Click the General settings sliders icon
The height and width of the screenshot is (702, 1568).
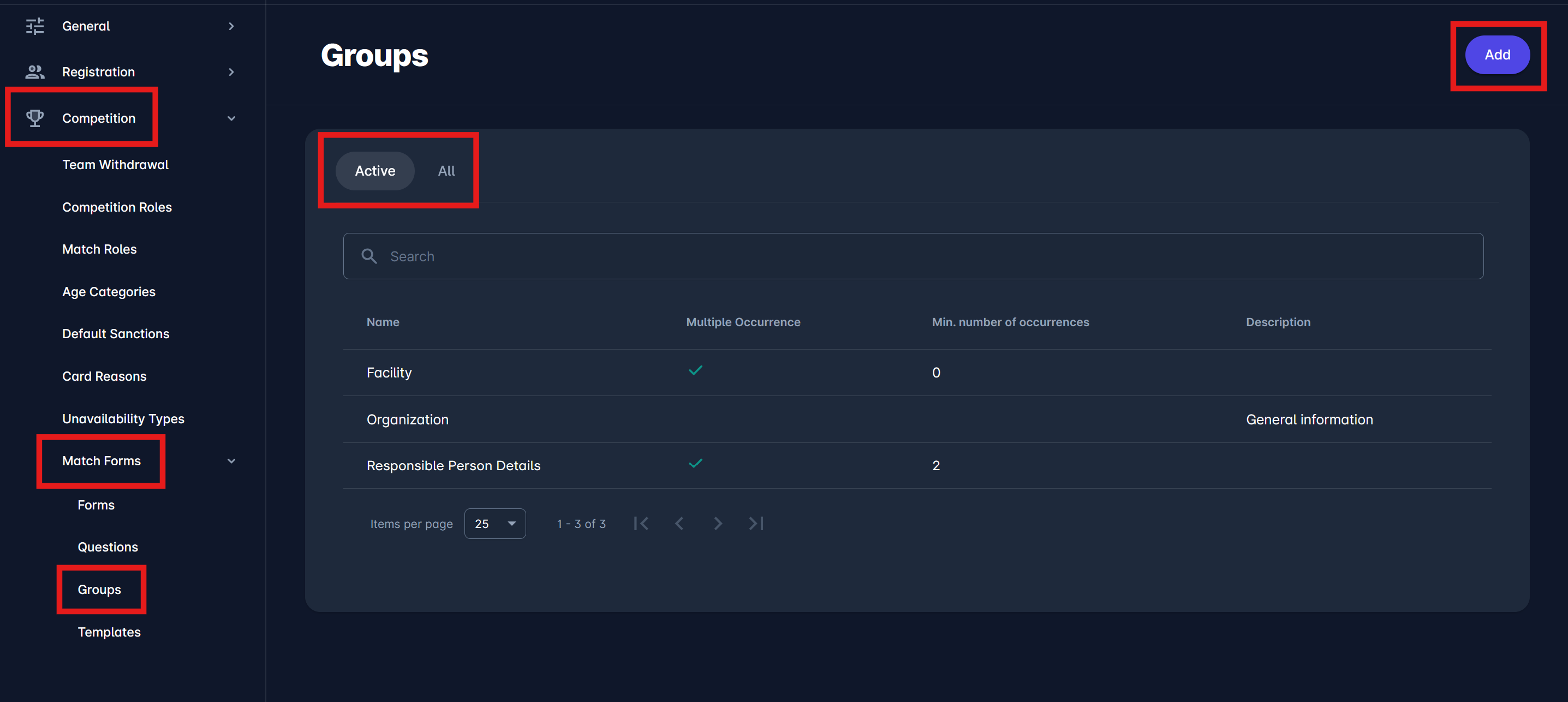tap(35, 26)
